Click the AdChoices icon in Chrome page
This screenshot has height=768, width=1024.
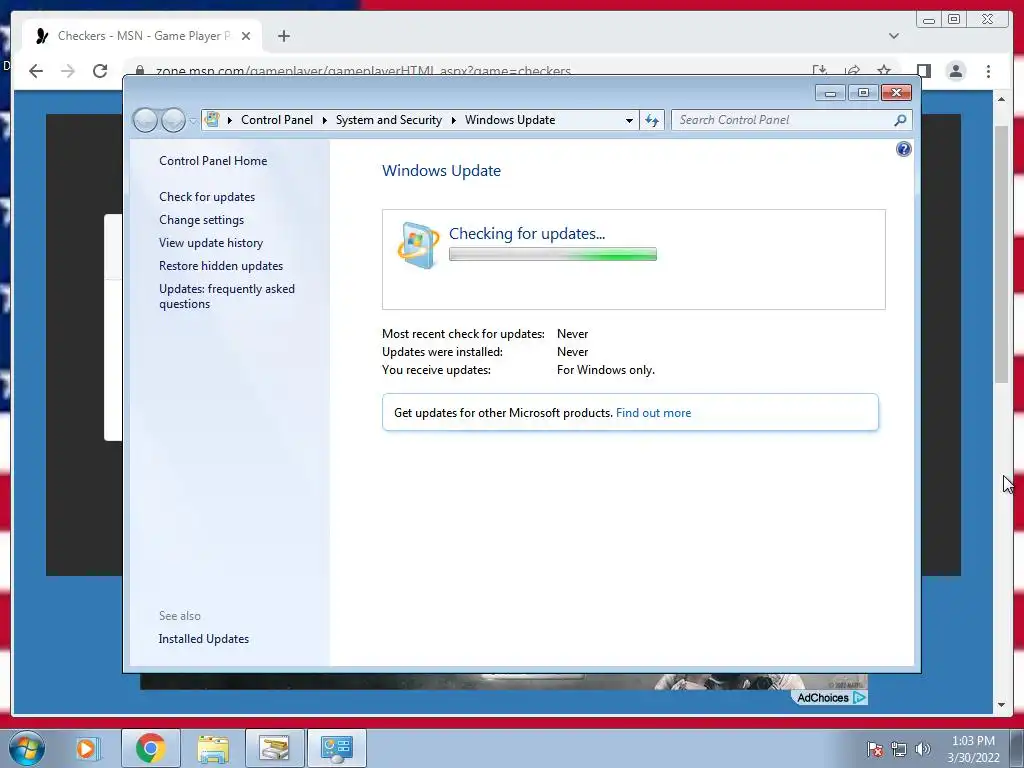point(859,697)
